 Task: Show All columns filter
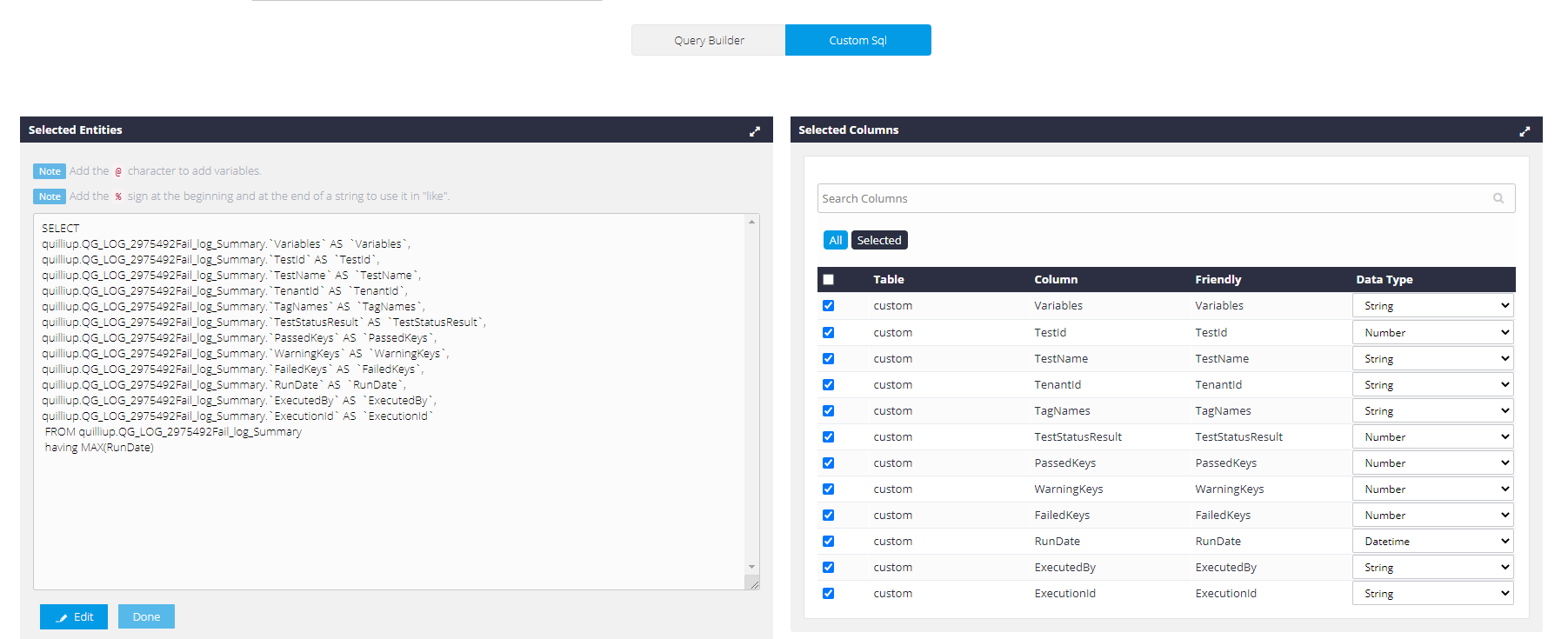coord(835,240)
